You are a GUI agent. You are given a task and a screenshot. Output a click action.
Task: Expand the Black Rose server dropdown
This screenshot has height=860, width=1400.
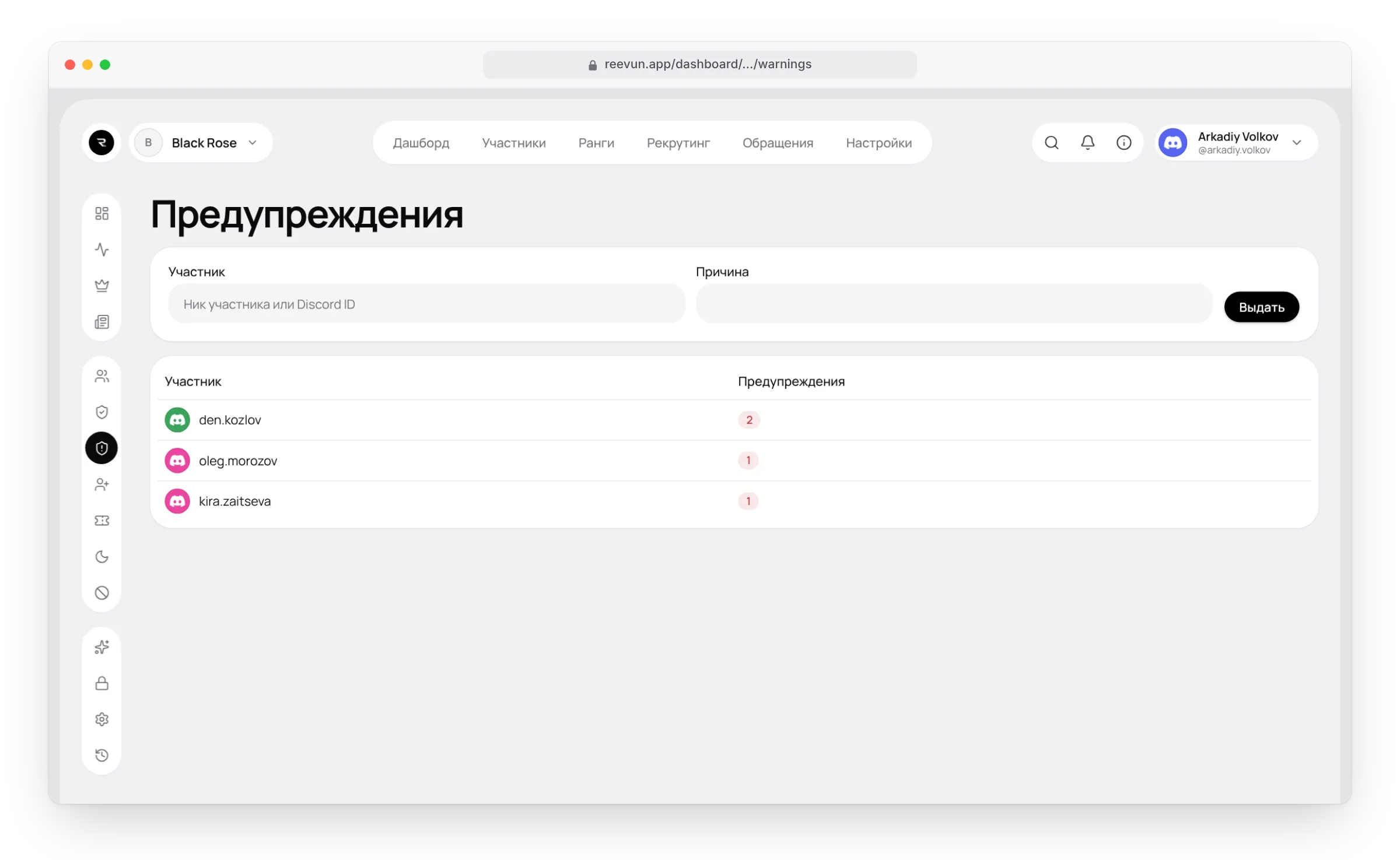click(201, 142)
